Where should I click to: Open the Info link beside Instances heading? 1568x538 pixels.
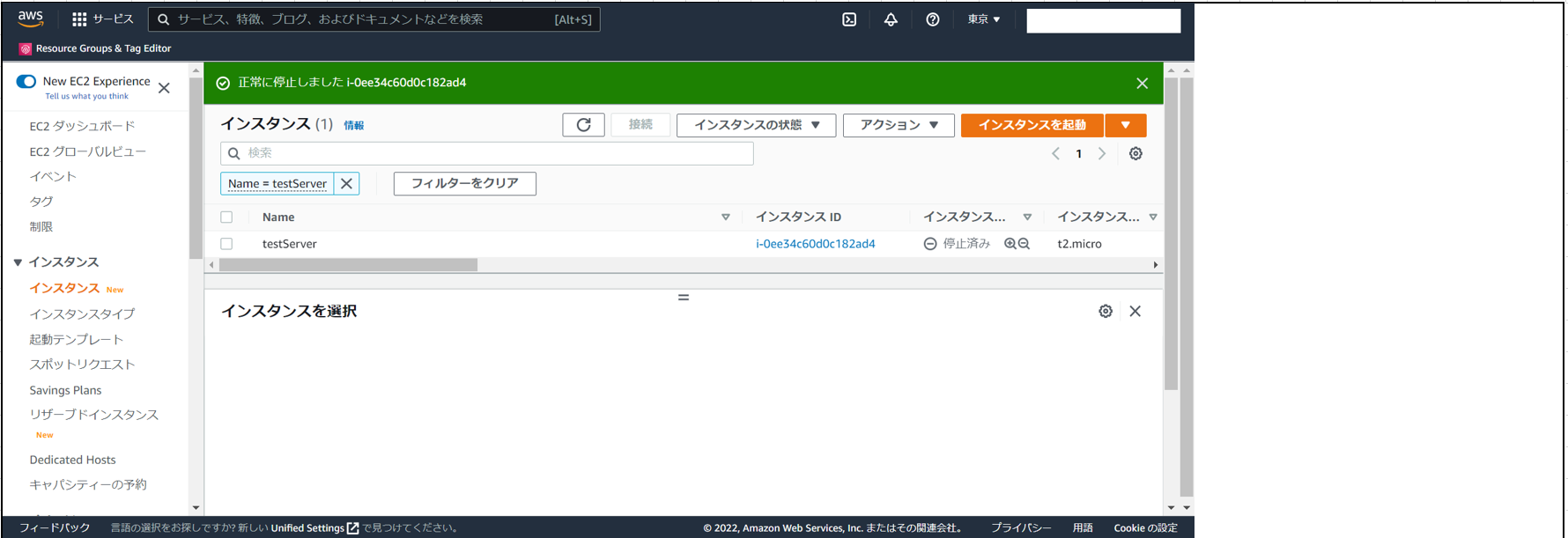pos(353,126)
